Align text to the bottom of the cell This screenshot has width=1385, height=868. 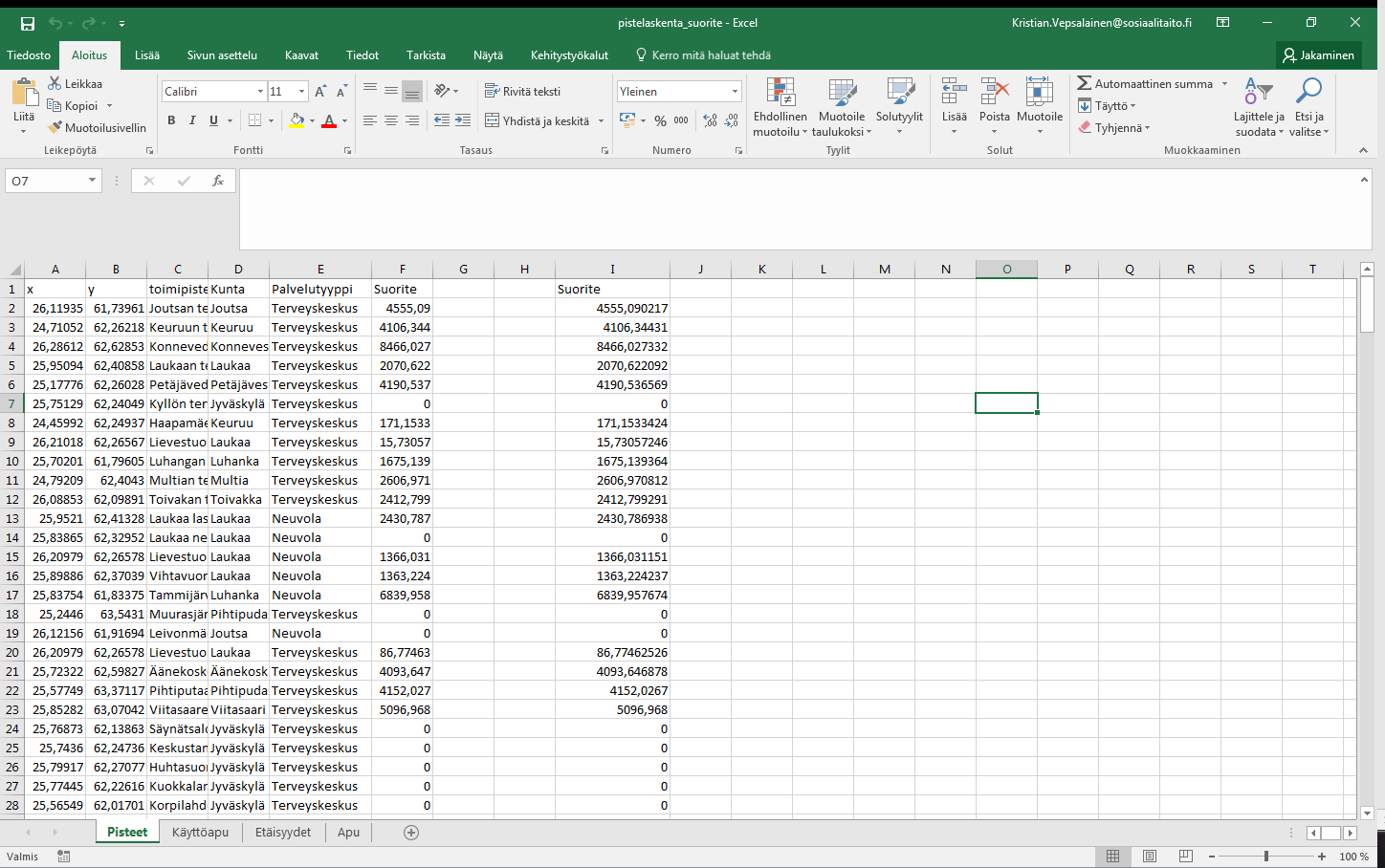[x=412, y=91]
